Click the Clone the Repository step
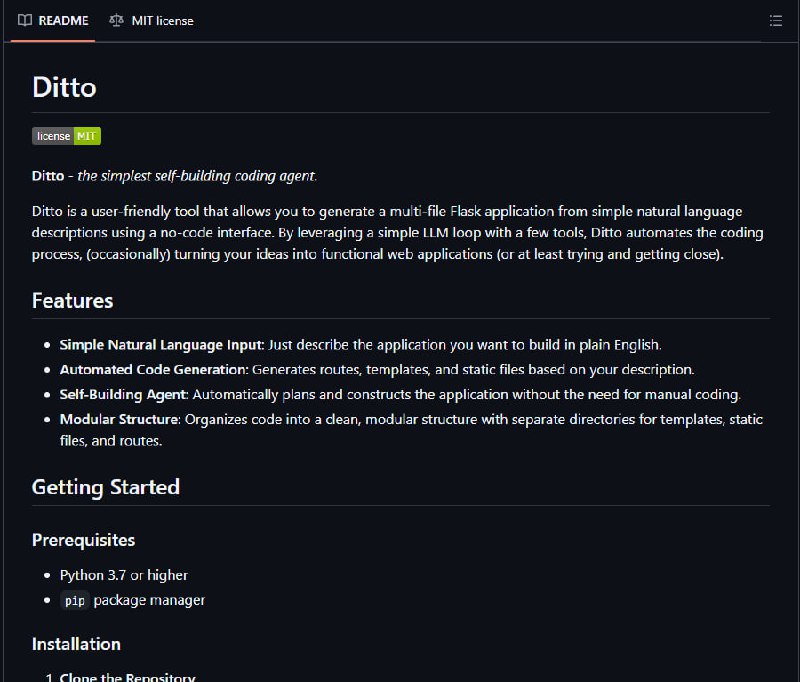Viewport: 800px width, 682px height. pos(128,677)
